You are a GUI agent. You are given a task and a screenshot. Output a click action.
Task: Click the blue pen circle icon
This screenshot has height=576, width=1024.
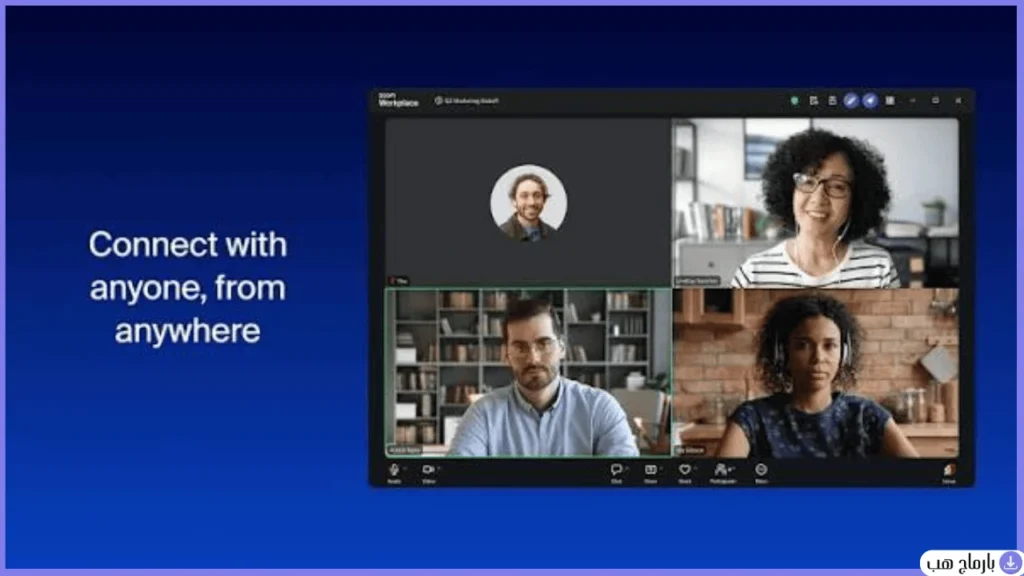850,101
